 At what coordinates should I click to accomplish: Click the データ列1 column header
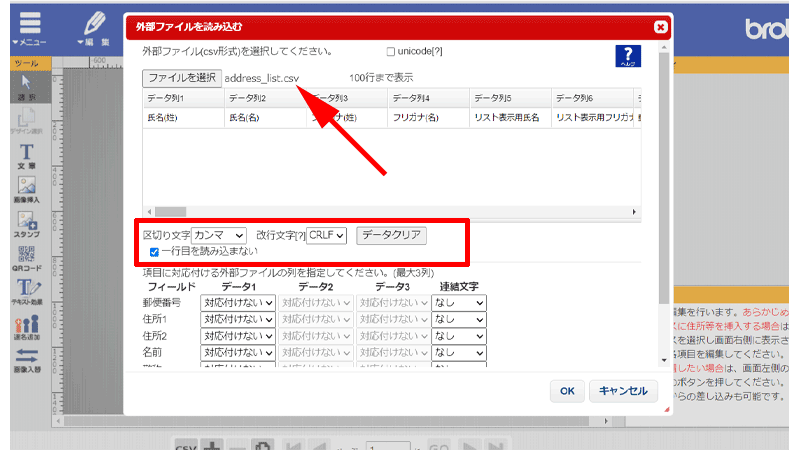tap(183, 98)
